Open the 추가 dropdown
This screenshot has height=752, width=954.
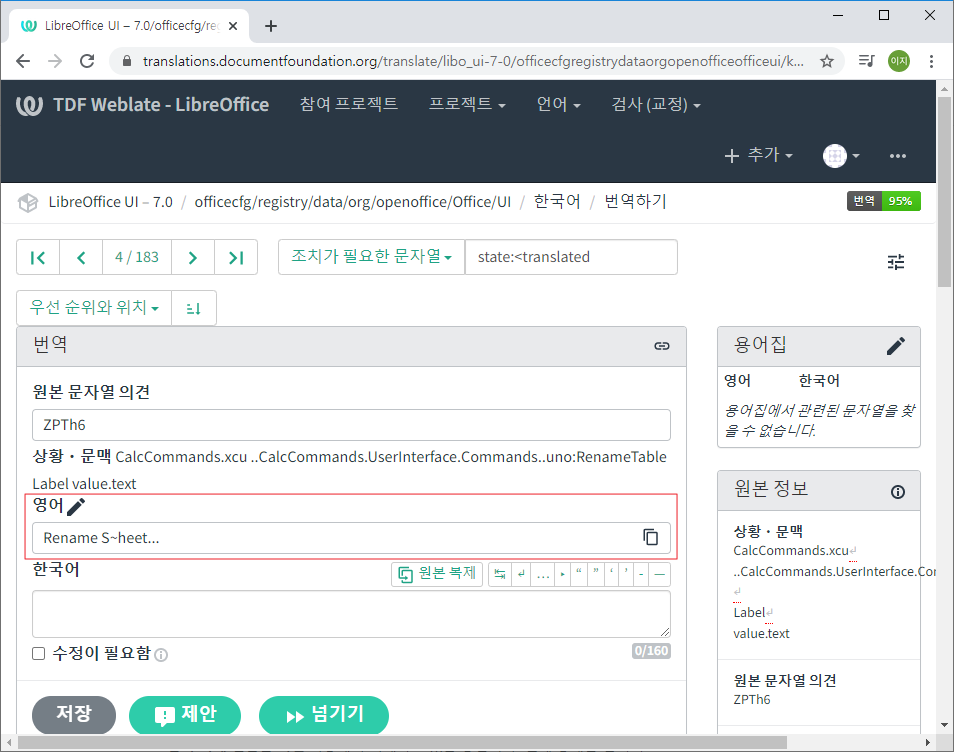[758, 155]
